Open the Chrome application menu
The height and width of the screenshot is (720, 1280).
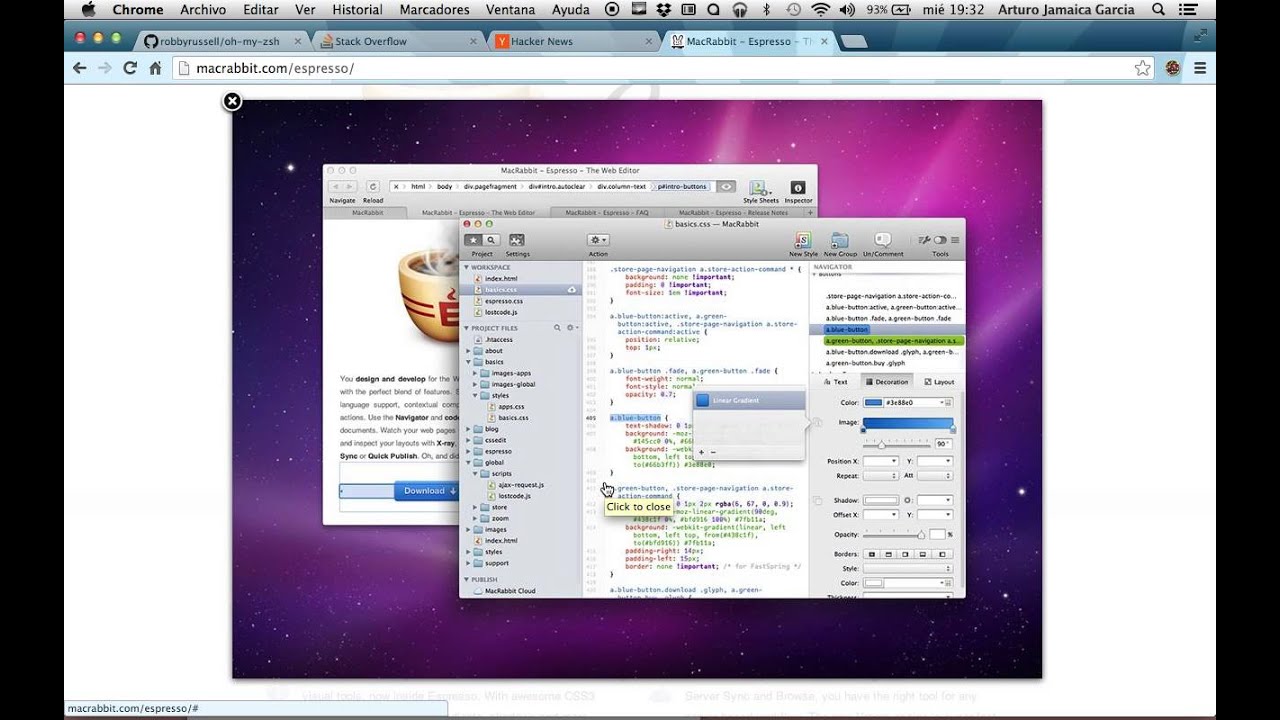pyautogui.click(x=138, y=10)
